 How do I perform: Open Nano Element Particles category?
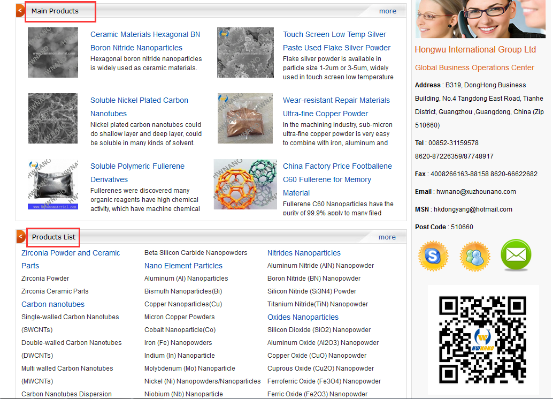[x=183, y=266]
